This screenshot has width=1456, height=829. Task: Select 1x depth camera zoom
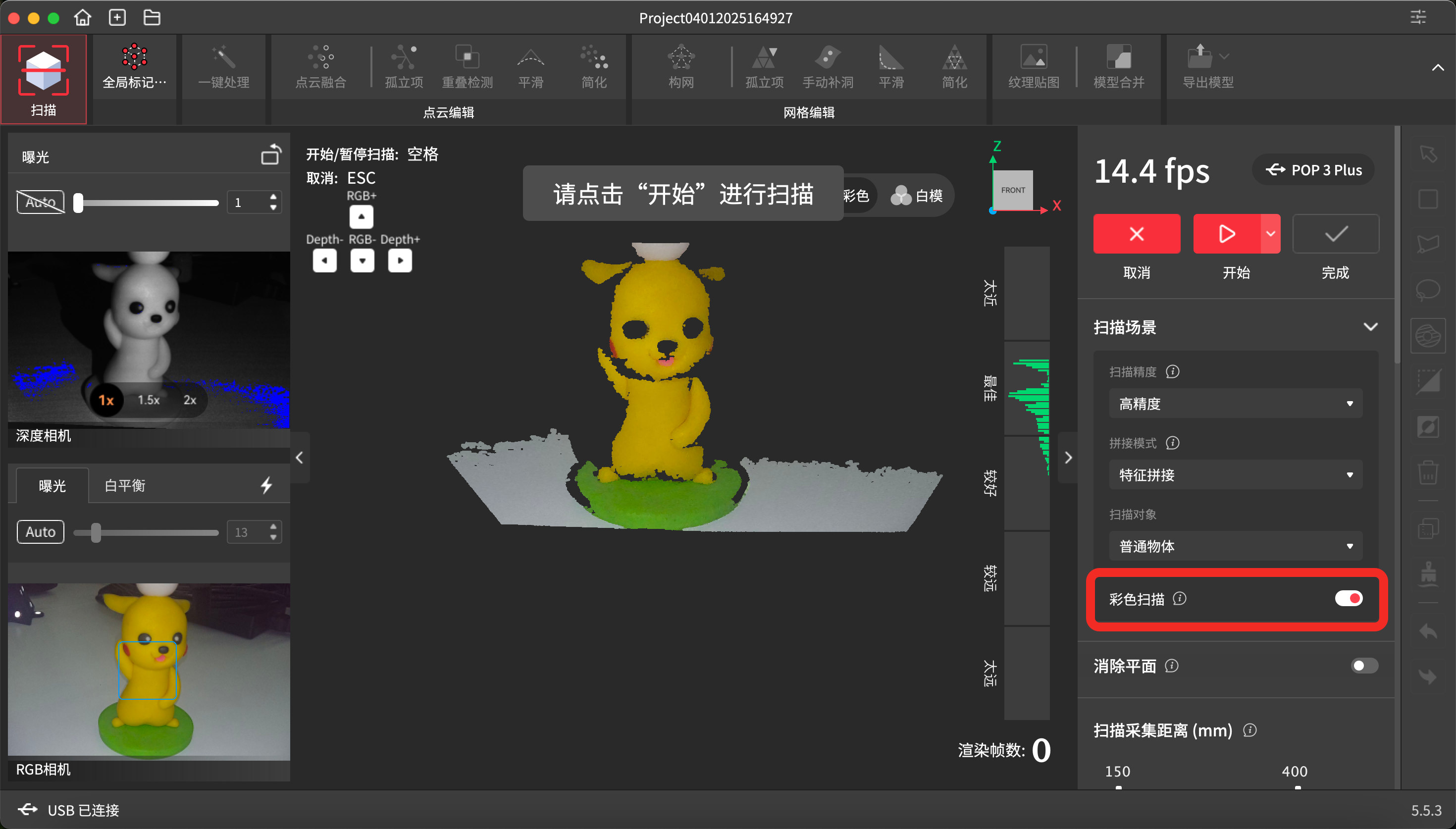(x=106, y=400)
